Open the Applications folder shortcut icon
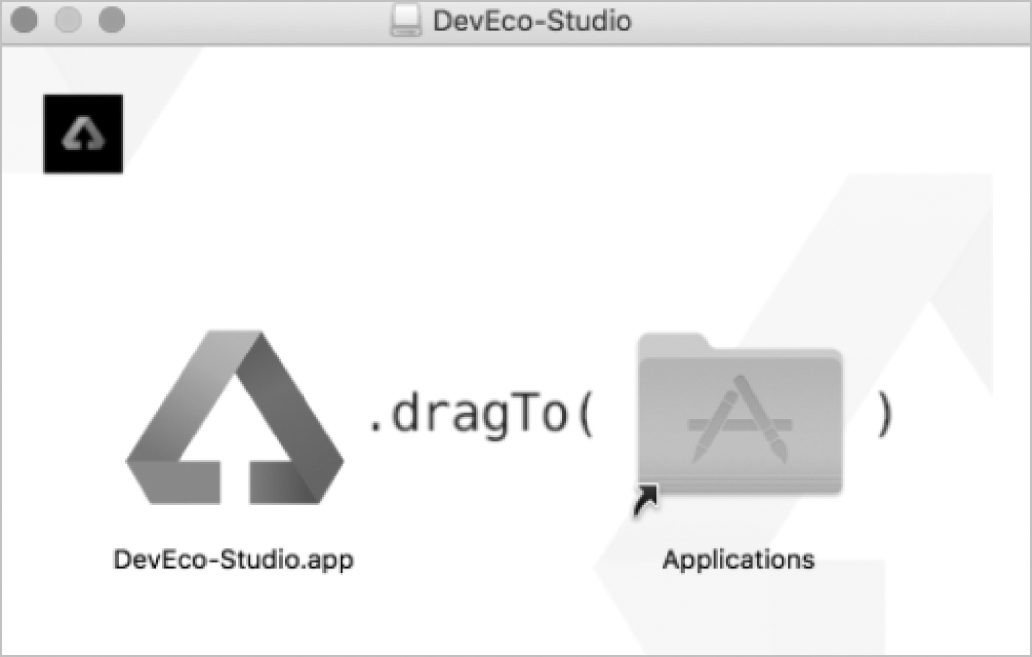Viewport: 1032px width, 657px height. tap(739, 417)
